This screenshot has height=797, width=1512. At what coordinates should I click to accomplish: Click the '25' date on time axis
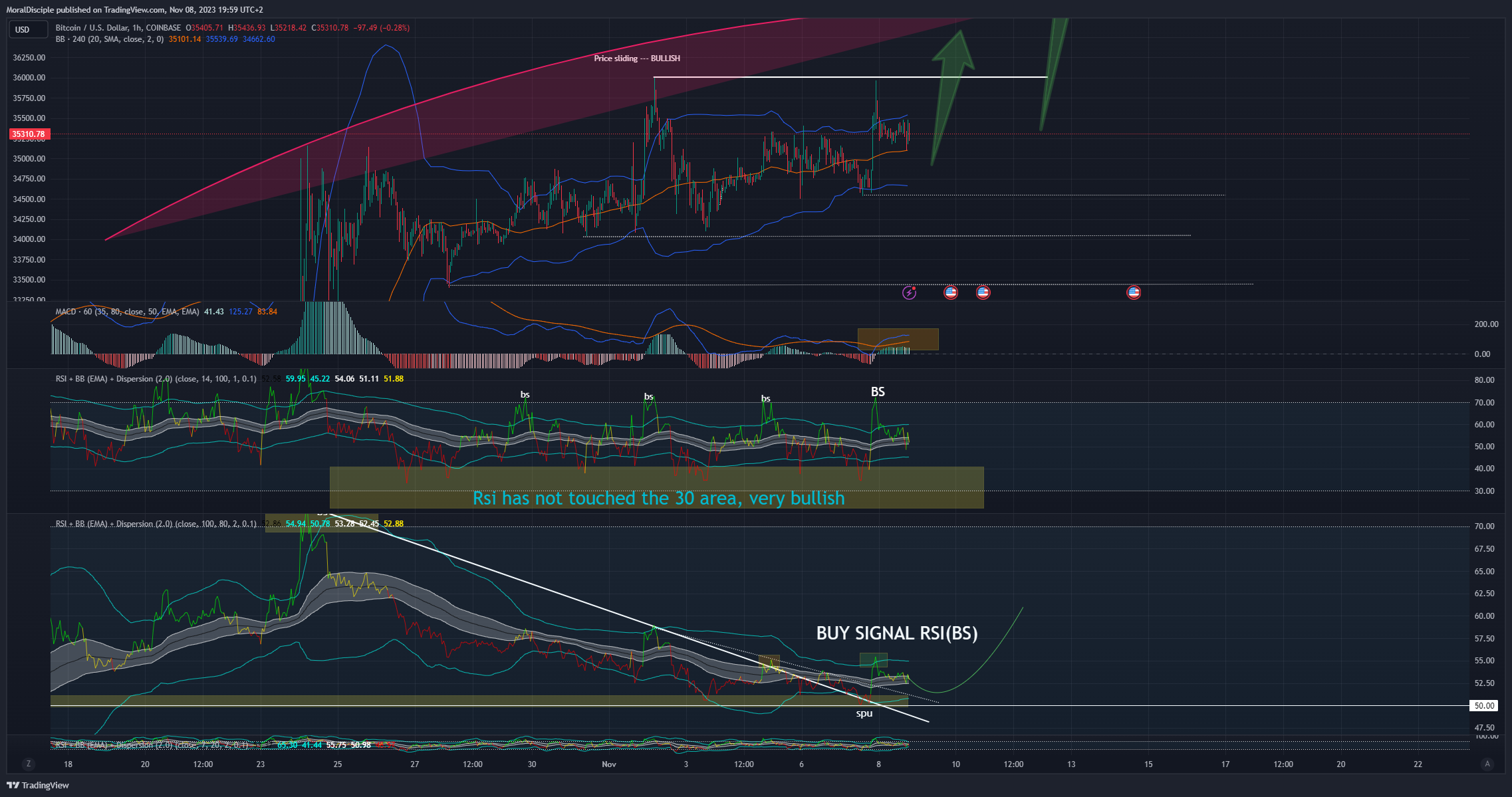coord(338,764)
